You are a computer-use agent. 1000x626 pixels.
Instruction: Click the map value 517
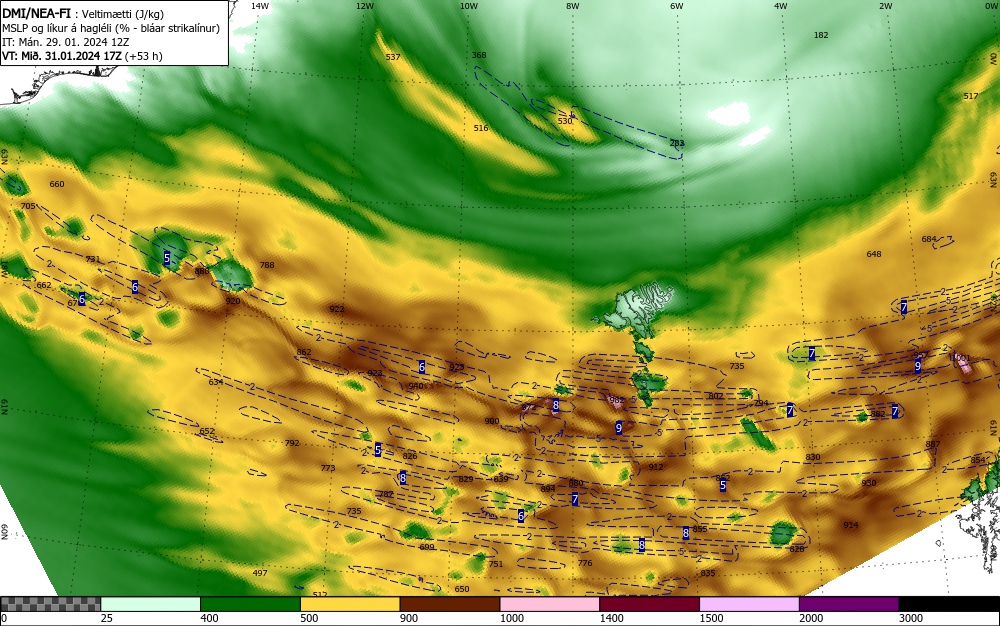click(971, 96)
